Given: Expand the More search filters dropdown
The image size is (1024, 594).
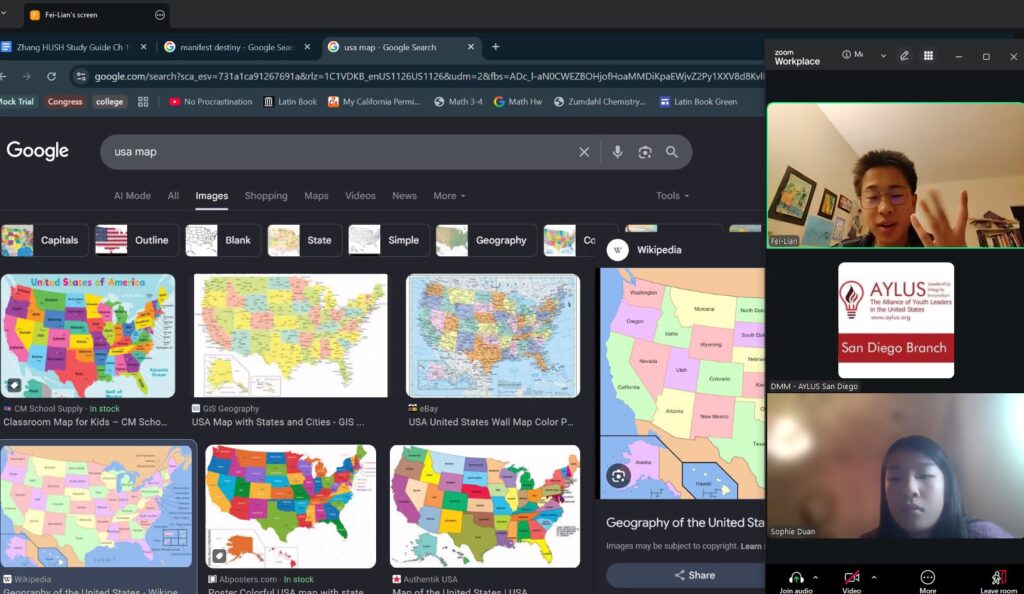Looking at the screenshot, I should click(x=449, y=196).
